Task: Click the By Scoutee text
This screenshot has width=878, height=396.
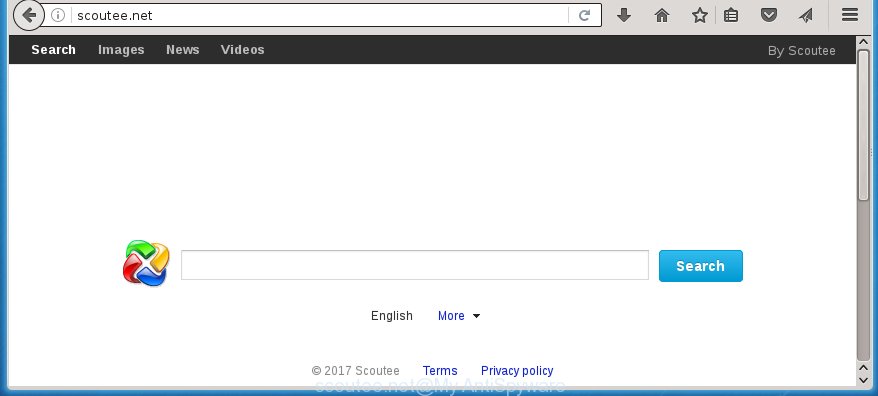Action: click(x=801, y=51)
